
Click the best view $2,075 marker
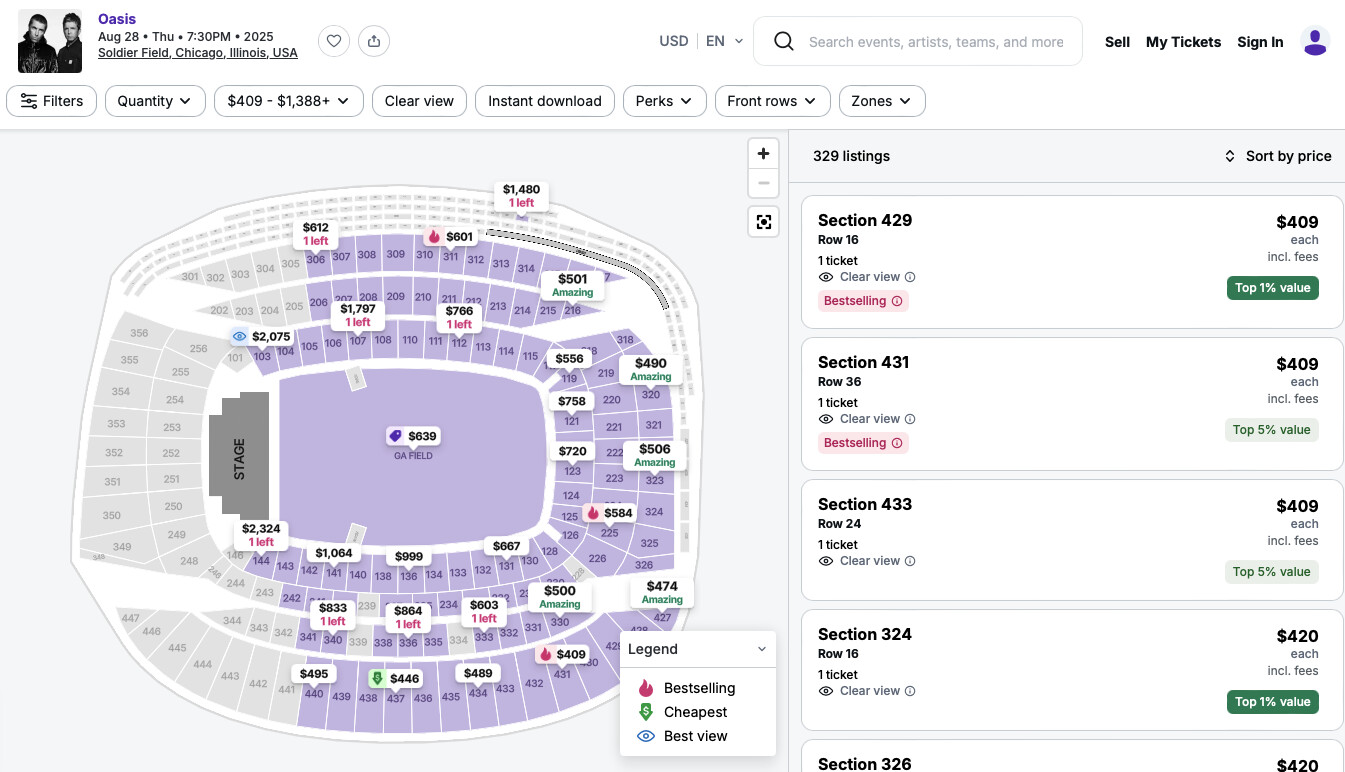click(x=261, y=337)
